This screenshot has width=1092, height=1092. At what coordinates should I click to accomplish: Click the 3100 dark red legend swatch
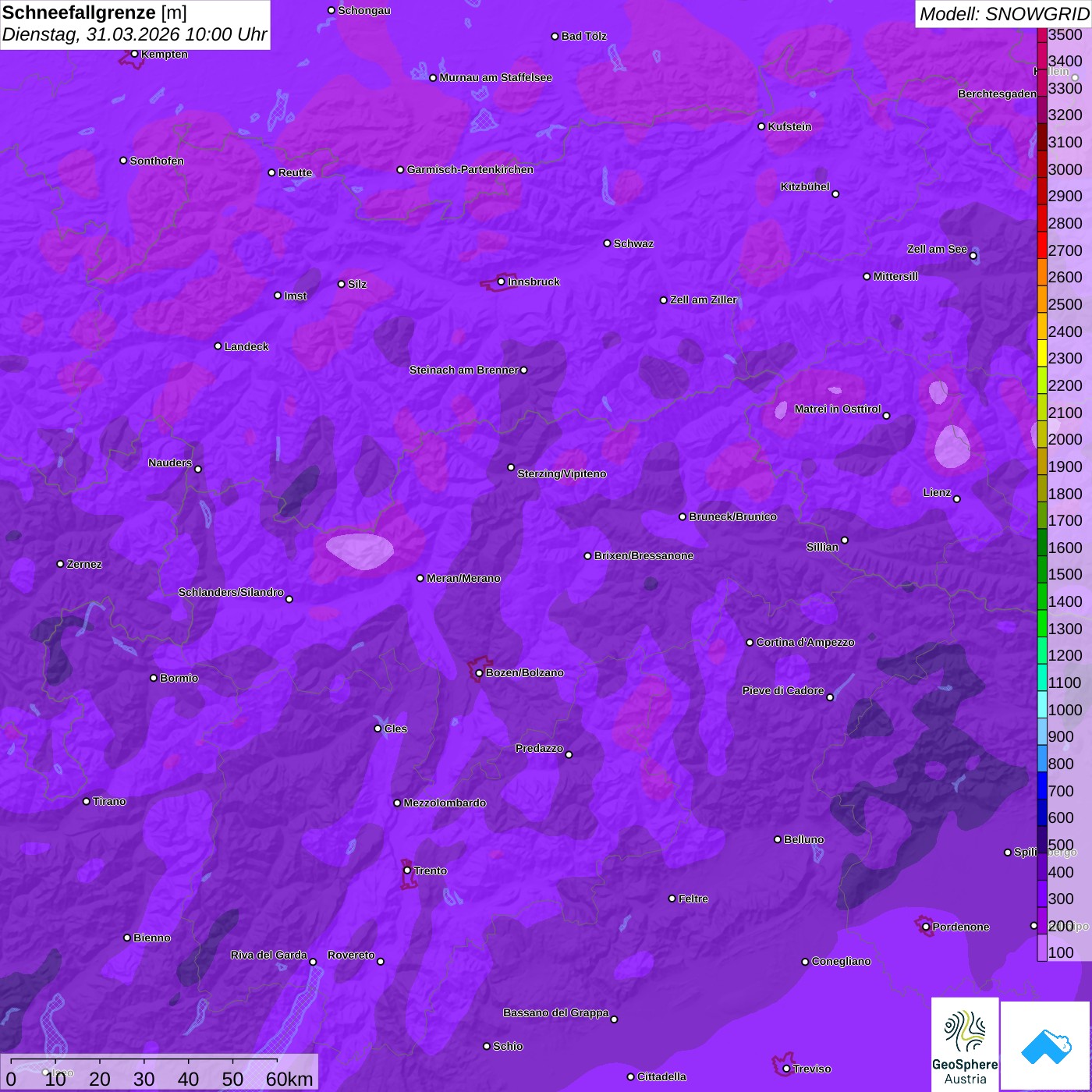(1042, 137)
